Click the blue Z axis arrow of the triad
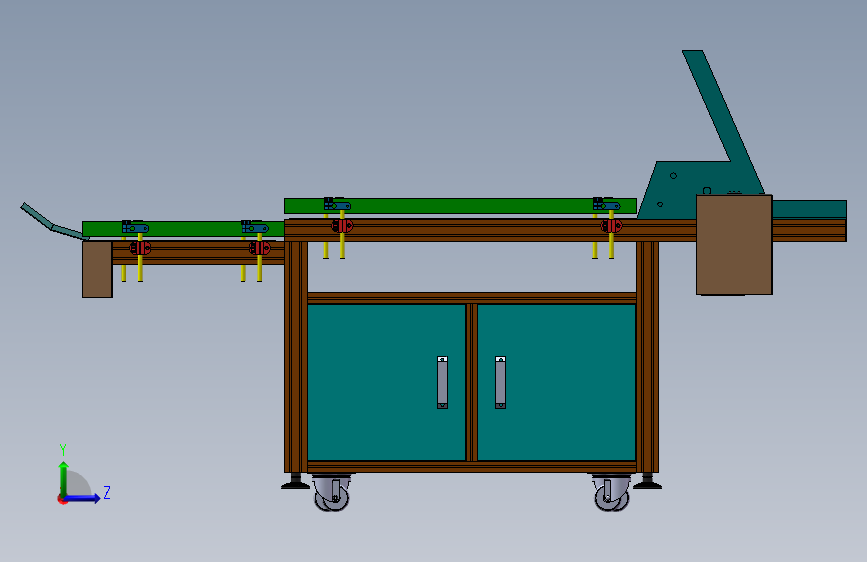867x562 pixels. [x=83, y=498]
